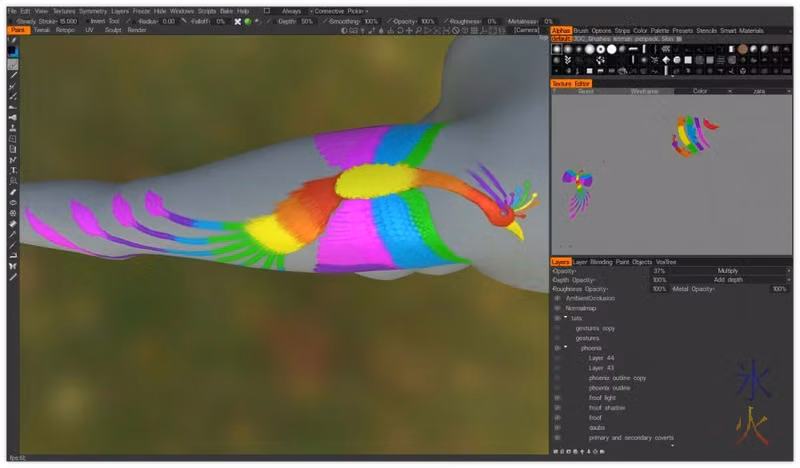The height and width of the screenshot is (468, 800).
Task: Click the Steady Stroke 15.000 value
Action: [x=68, y=21]
